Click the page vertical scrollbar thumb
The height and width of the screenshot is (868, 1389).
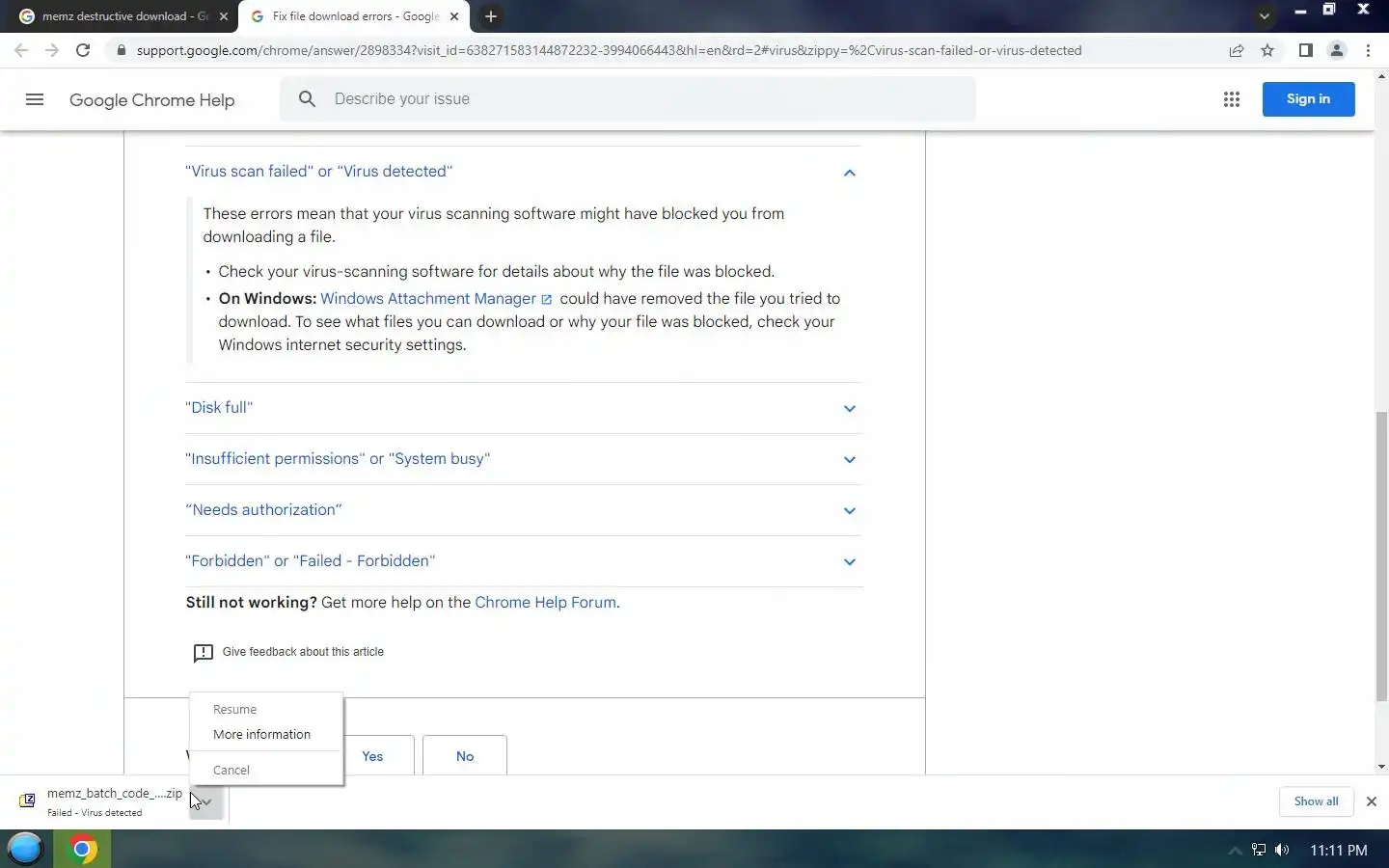click(x=1381, y=556)
